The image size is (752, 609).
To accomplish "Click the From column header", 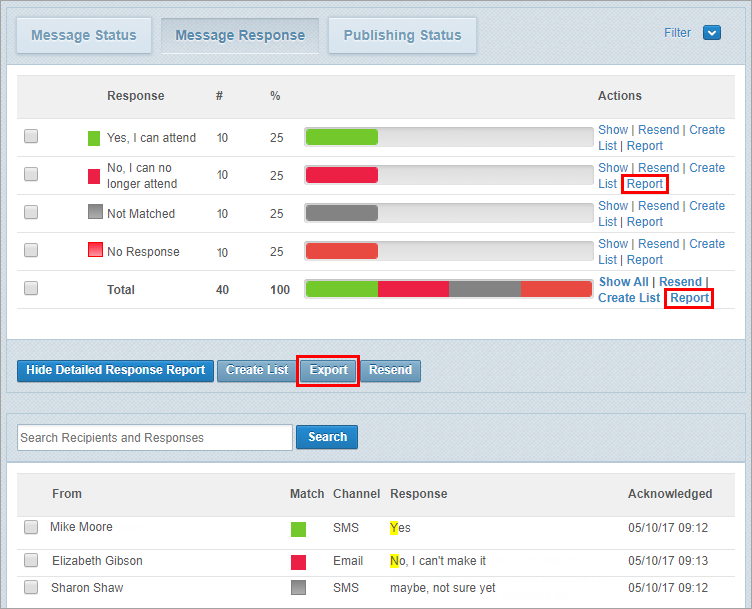I will pyautogui.click(x=67, y=494).
